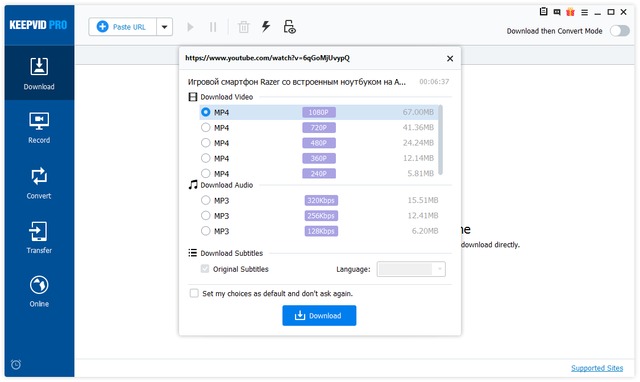Click the private mode lock icon
The height and width of the screenshot is (382, 640).
(x=289, y=27)
